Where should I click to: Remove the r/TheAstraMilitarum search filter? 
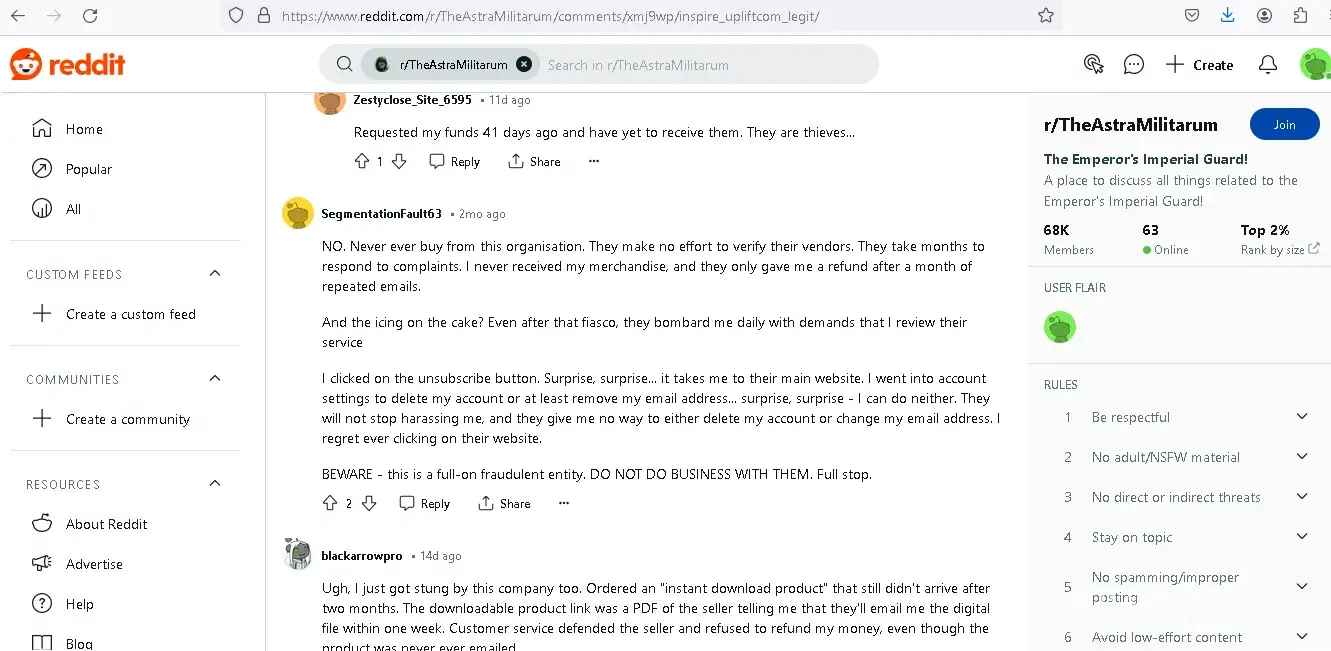524,65
